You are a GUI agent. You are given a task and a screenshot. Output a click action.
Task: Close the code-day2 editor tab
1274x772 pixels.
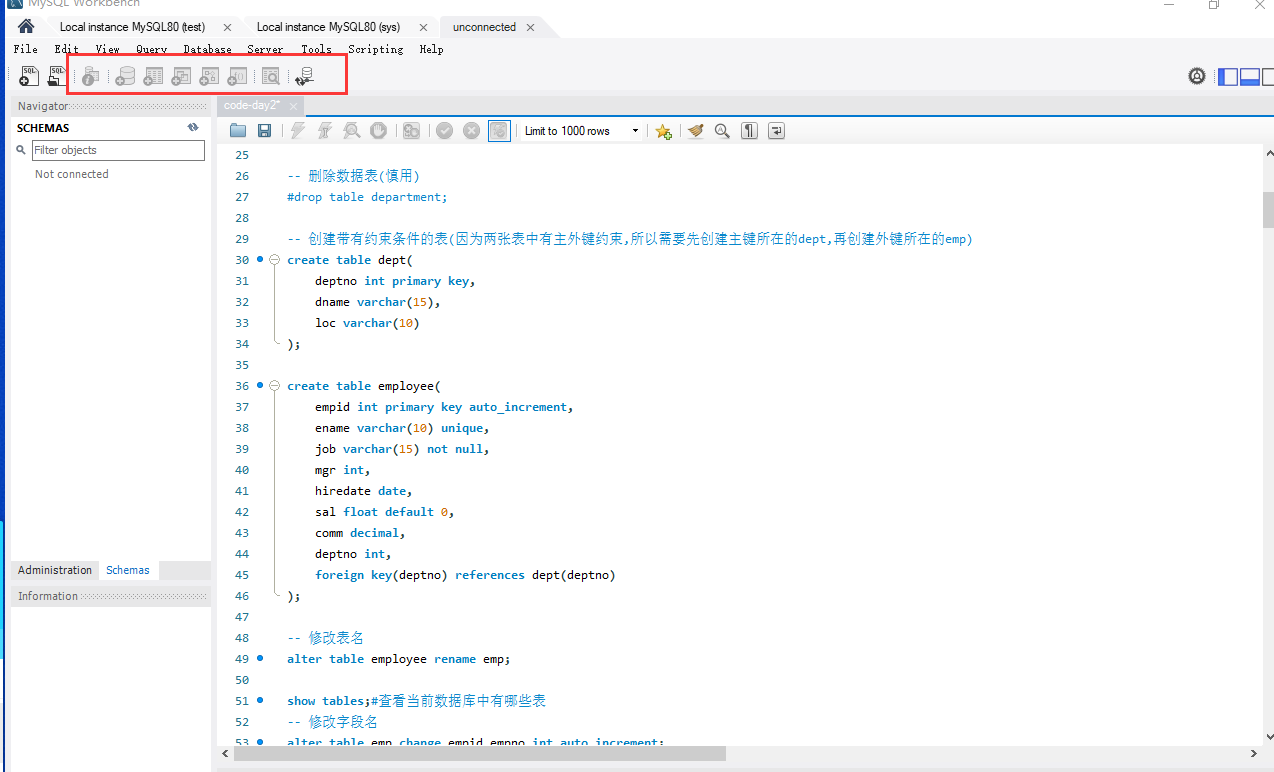coord(294,105)
